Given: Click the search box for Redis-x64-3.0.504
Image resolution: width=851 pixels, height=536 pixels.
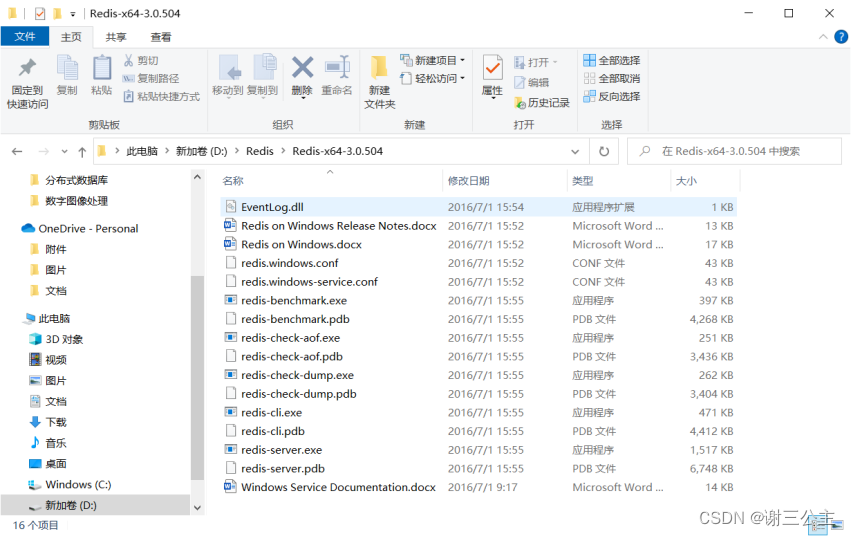Looking at the screenshot, I should point(734,151).
